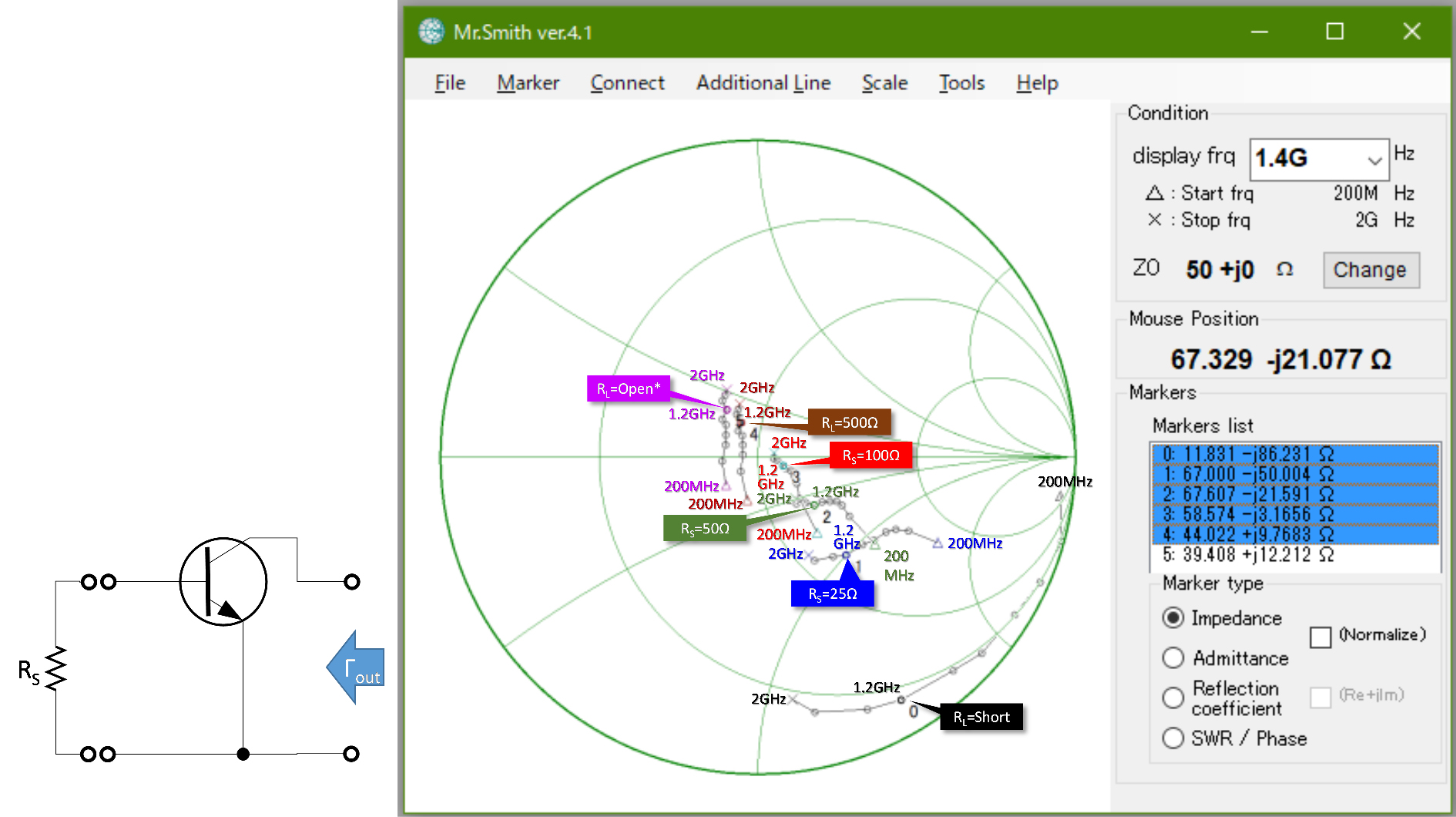Click the magenta RL=Open* label
Screen dimensions: 1456x817
coord(628,388)
